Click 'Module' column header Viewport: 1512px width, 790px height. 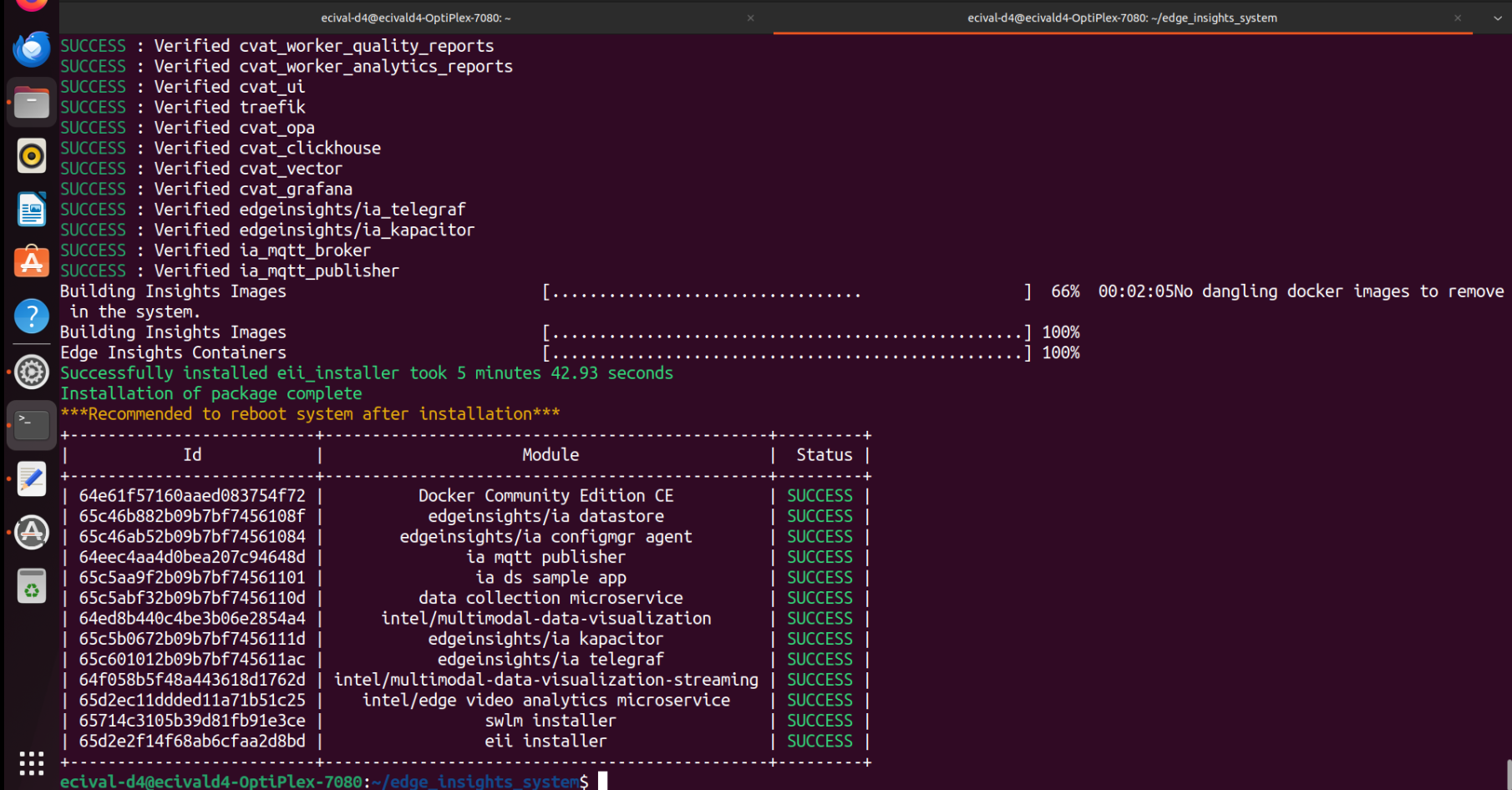(551, 455)
